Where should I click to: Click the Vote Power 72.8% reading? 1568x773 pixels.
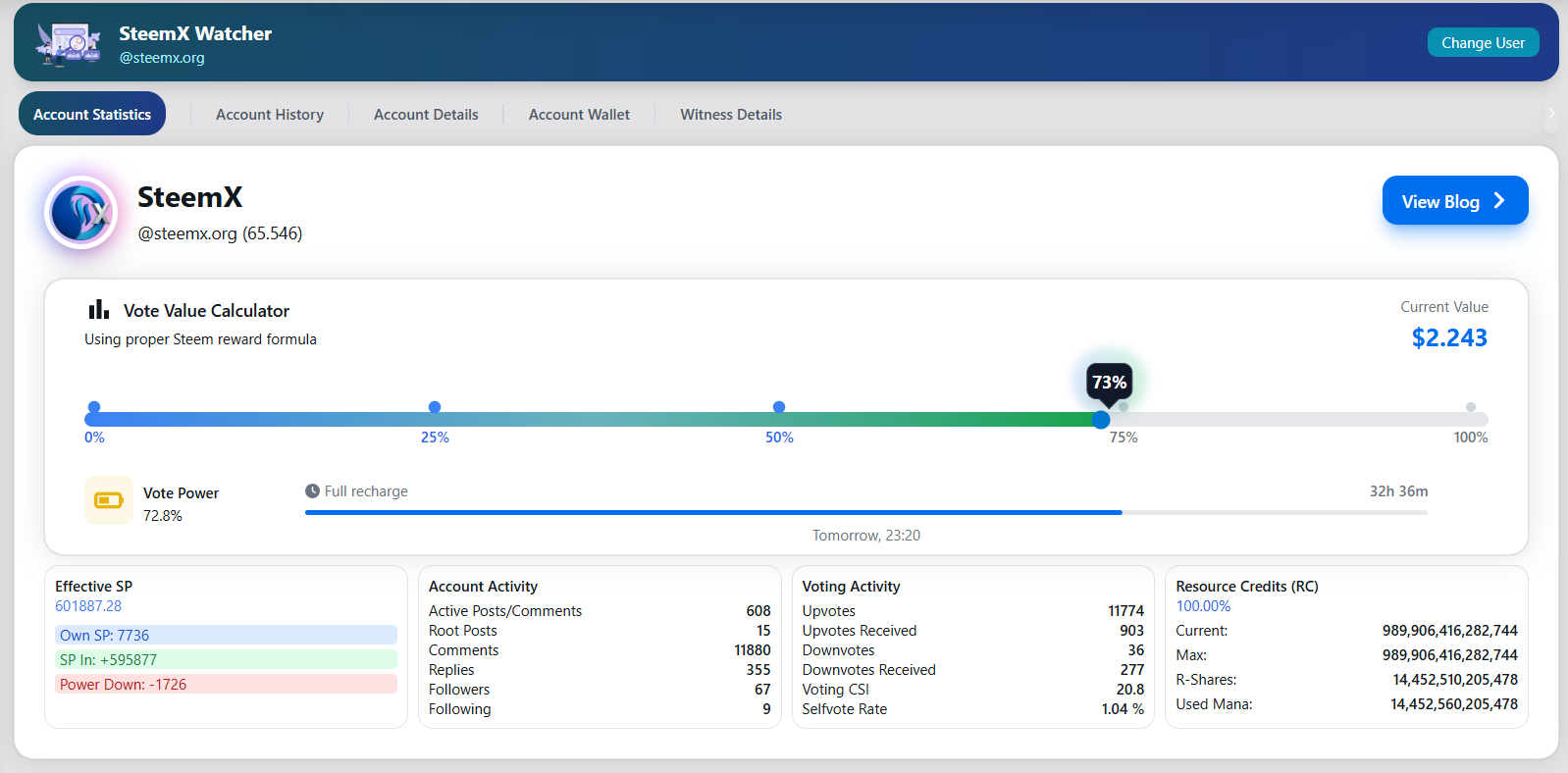pyautogui.click(x=163, y=516)
